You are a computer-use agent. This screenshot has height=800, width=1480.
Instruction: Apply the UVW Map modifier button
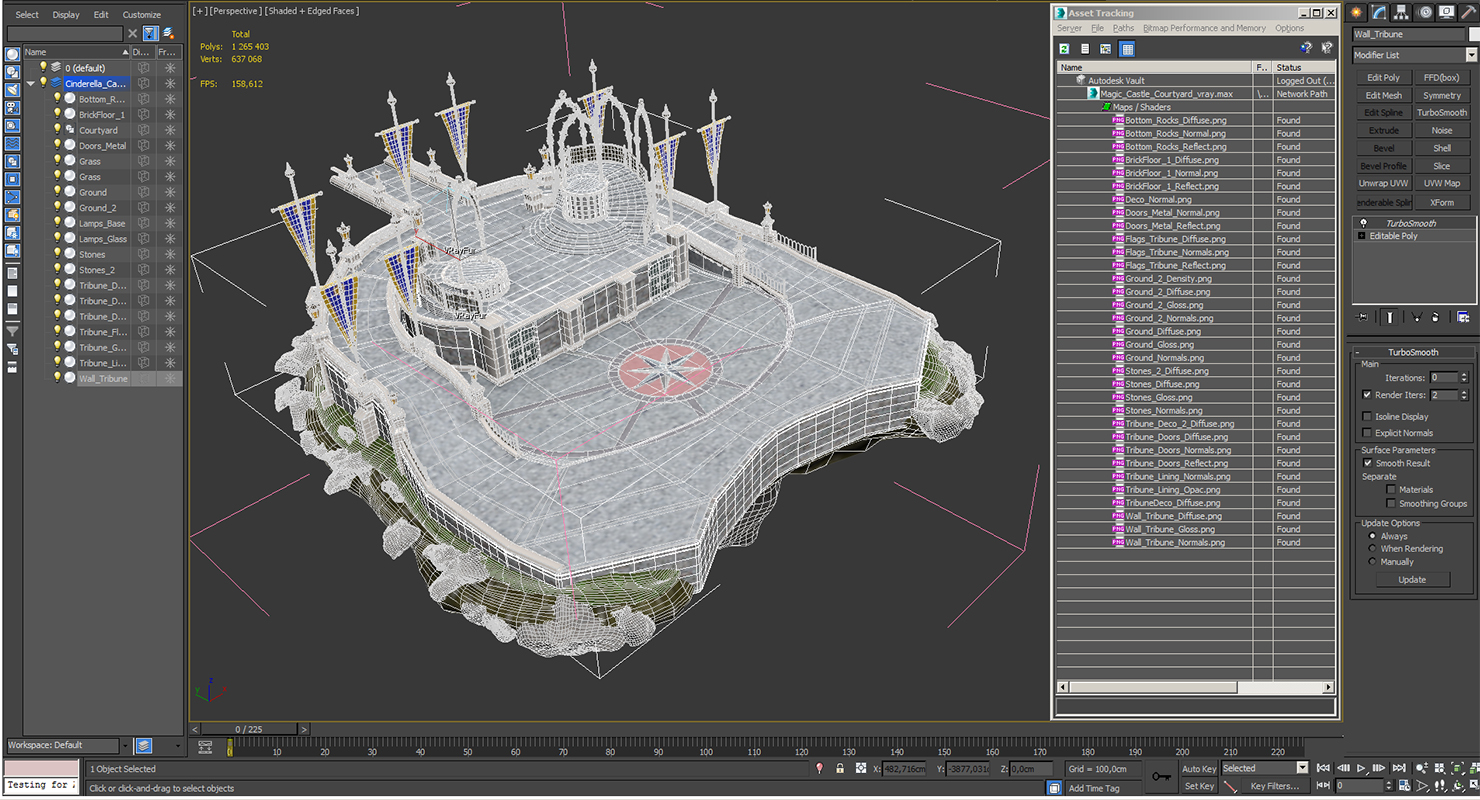click(1441, 184)
